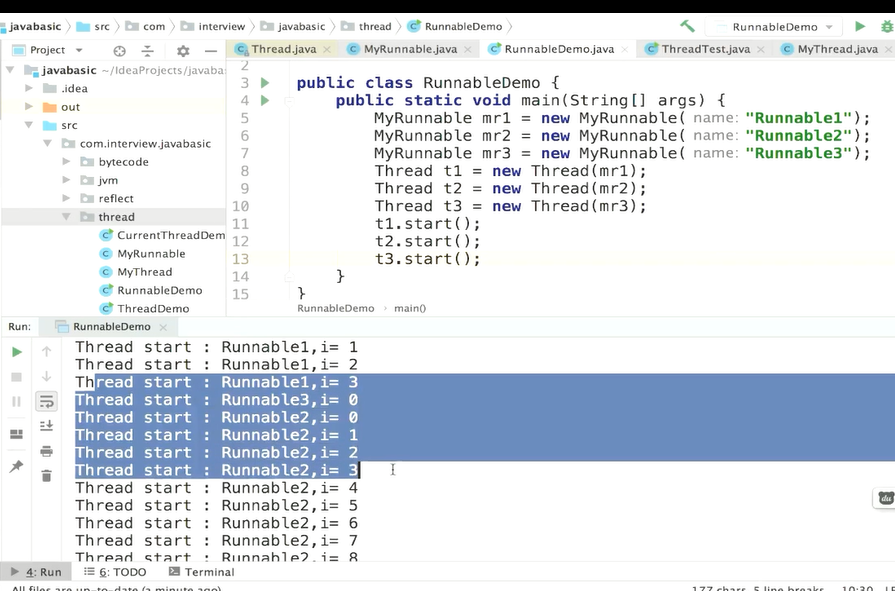Image resolution: width=895 pixels, height=591 pixels.
Task: Click the print icon in Run console
Action: tap(46, 451)
